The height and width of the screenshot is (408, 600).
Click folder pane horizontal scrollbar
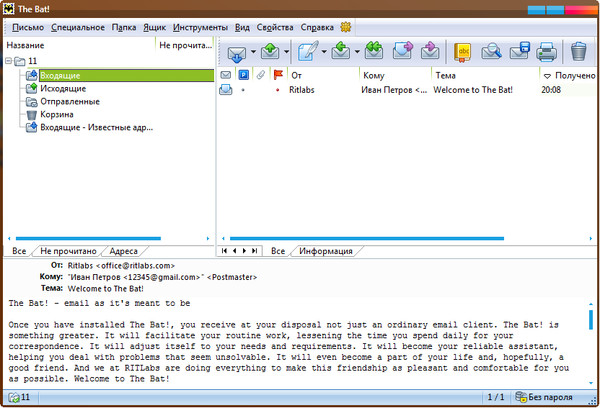88,238
